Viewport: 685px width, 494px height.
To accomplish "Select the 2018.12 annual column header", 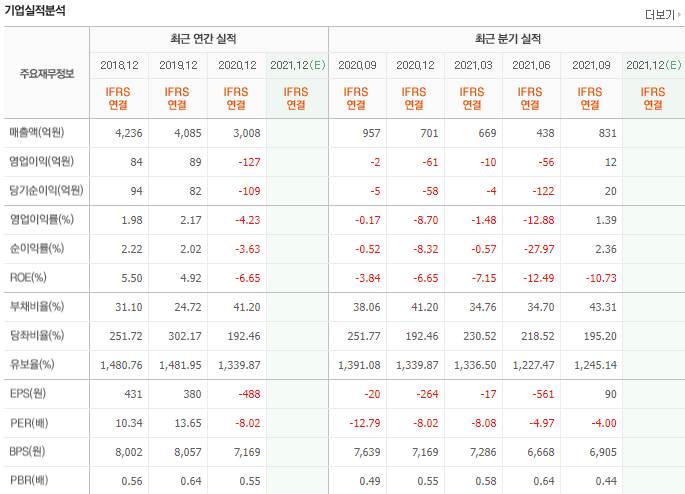I will point(119,65).
